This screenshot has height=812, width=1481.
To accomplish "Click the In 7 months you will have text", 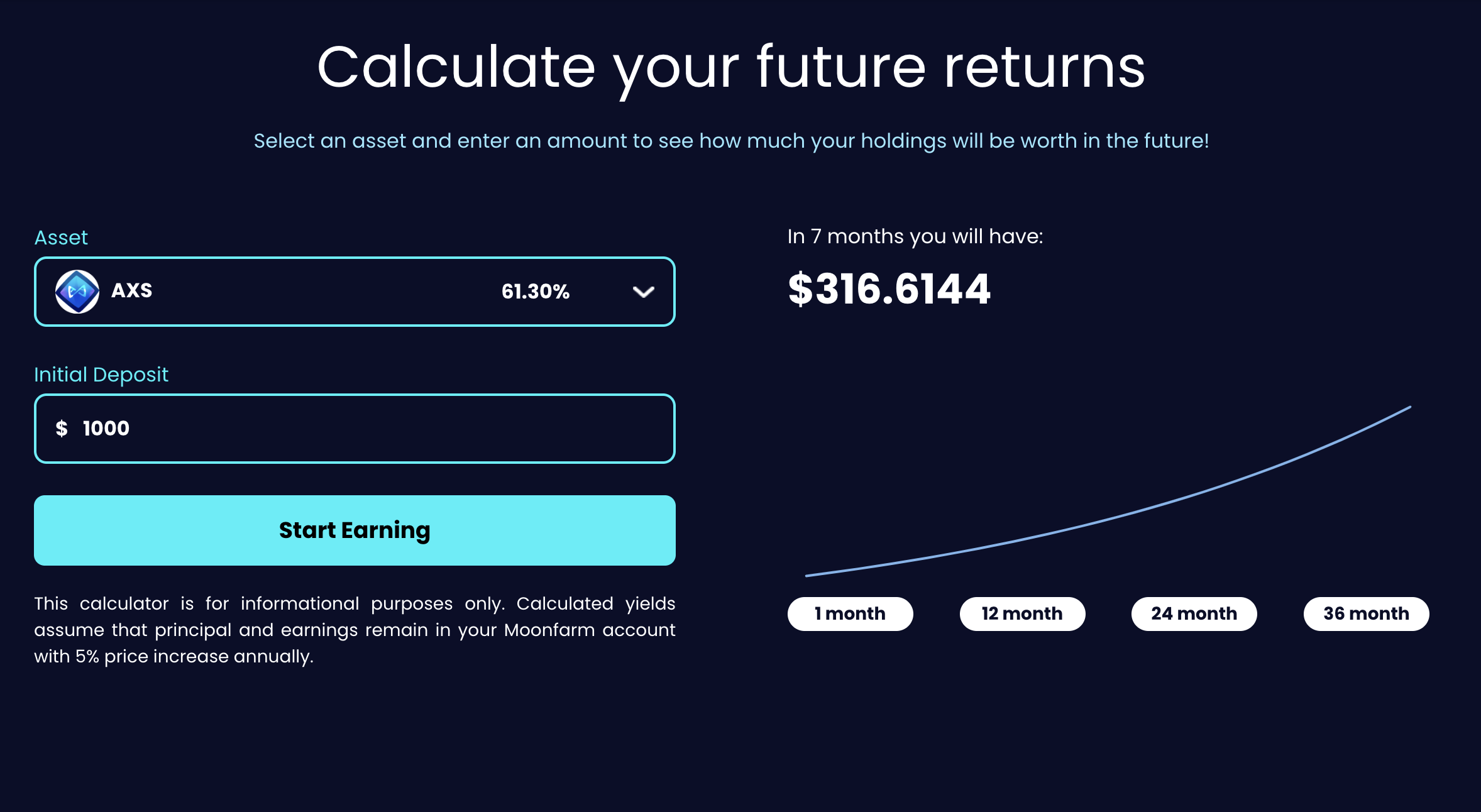I will tap(915, 237).
